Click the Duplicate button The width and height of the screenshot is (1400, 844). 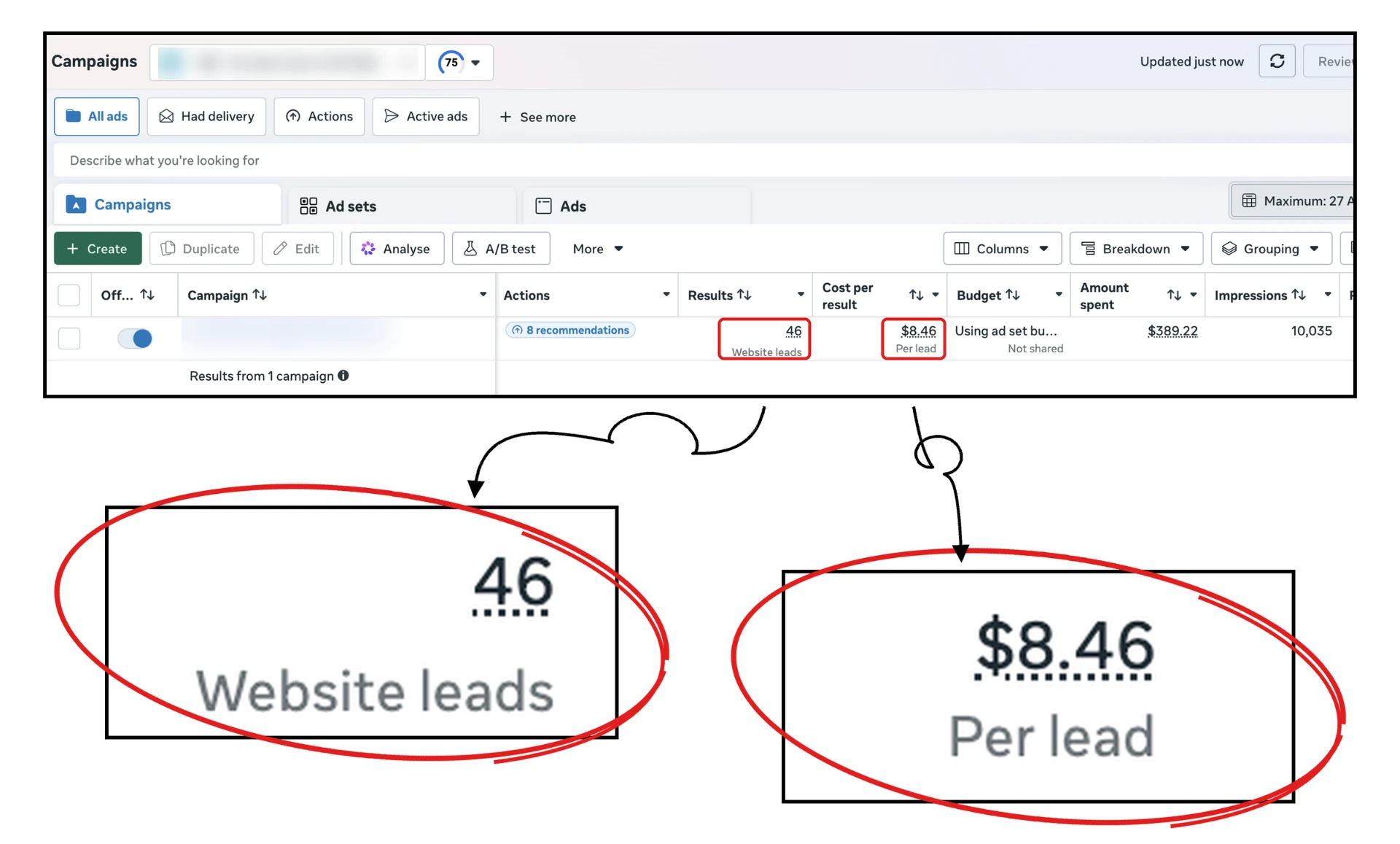click(201, 249)
